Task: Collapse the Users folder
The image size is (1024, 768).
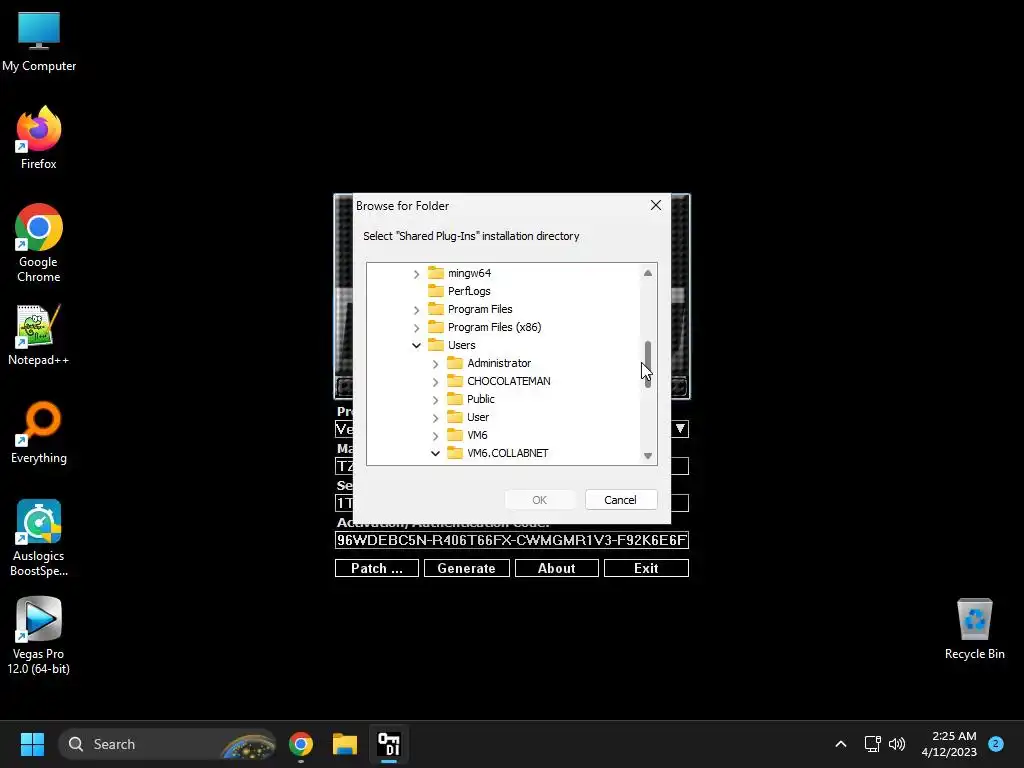Action: [x=416, y=345]
